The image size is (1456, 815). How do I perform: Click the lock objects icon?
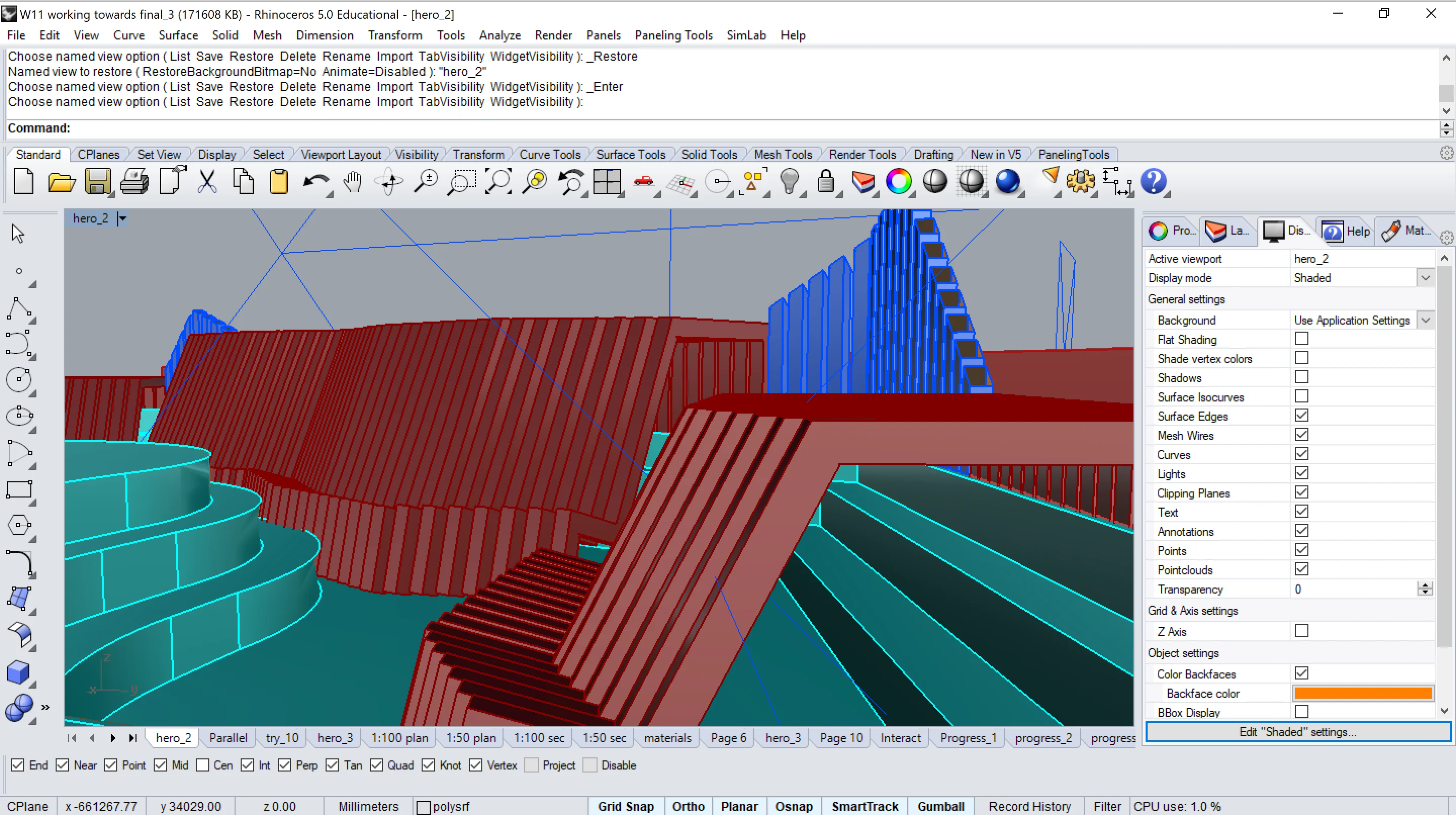827,182
